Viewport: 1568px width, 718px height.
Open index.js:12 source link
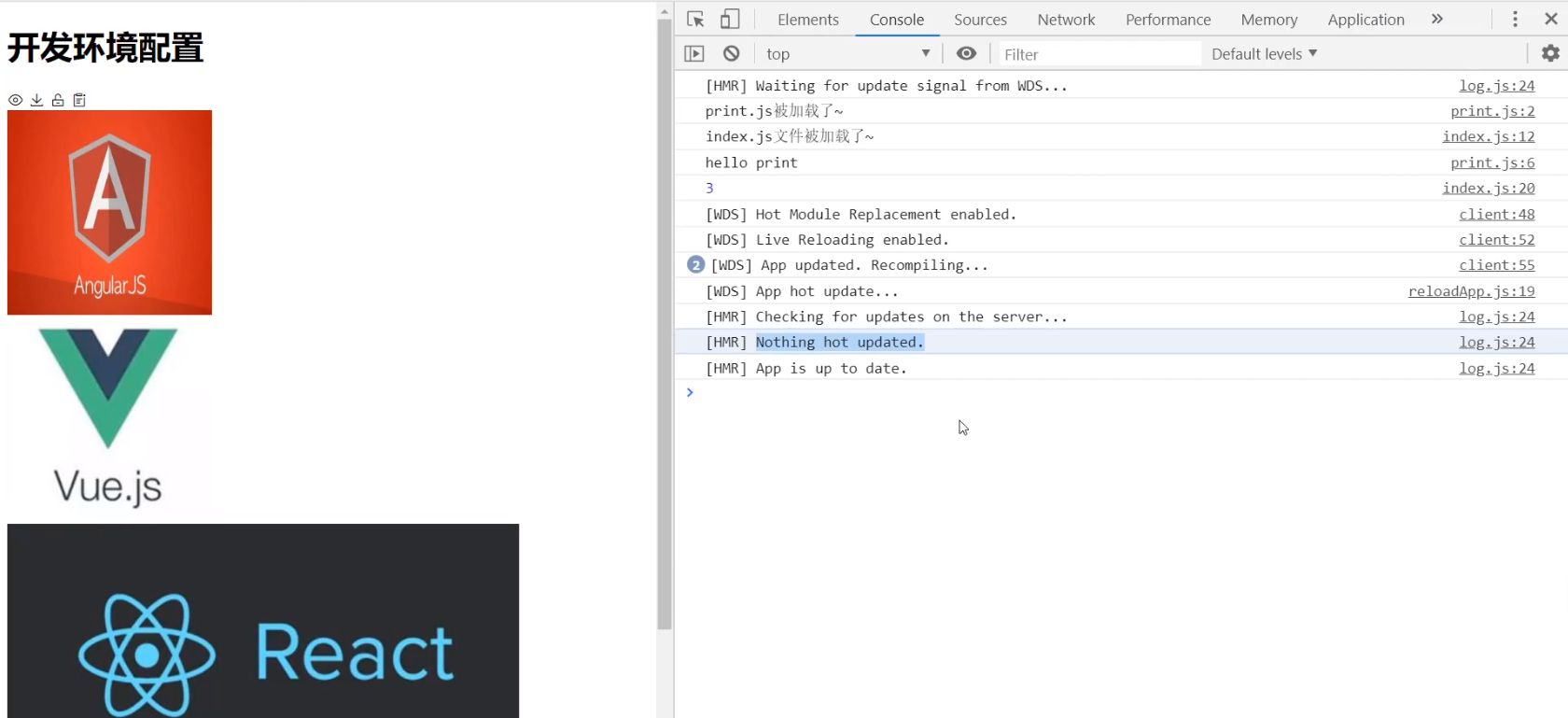click(x=1489, y=136)
